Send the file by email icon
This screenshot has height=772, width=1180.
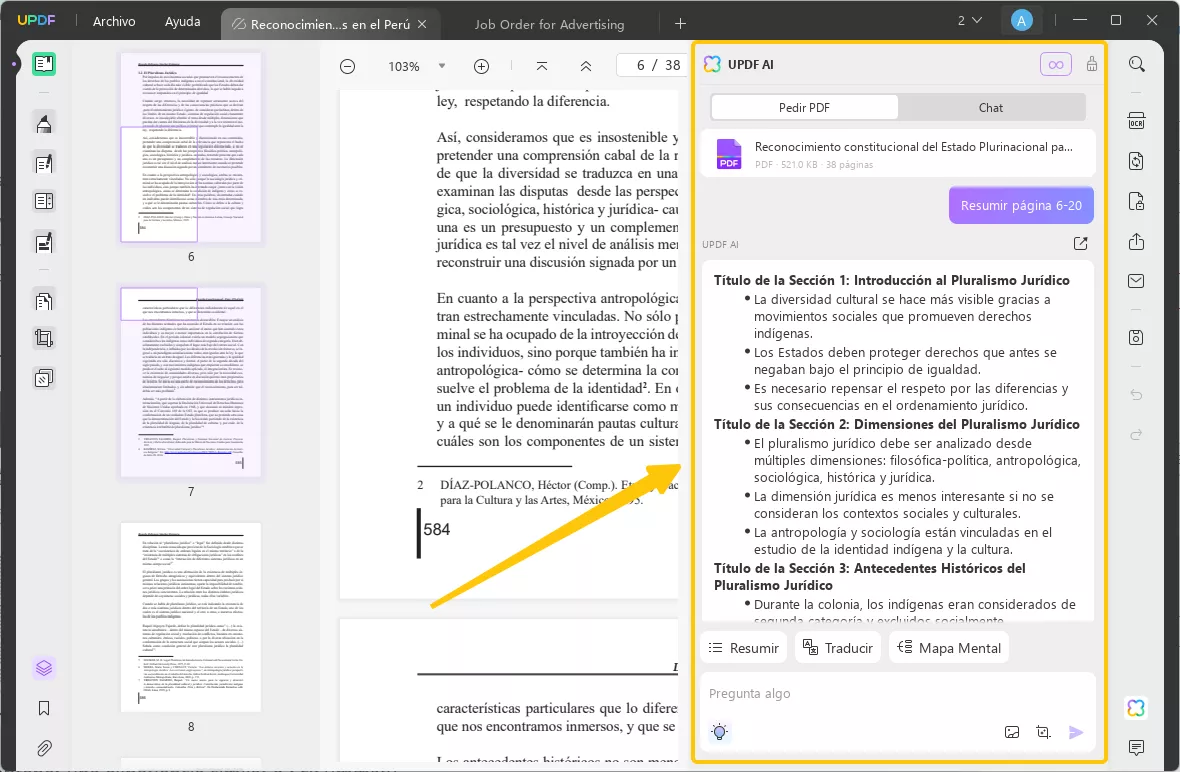[x=1136, y=281]
